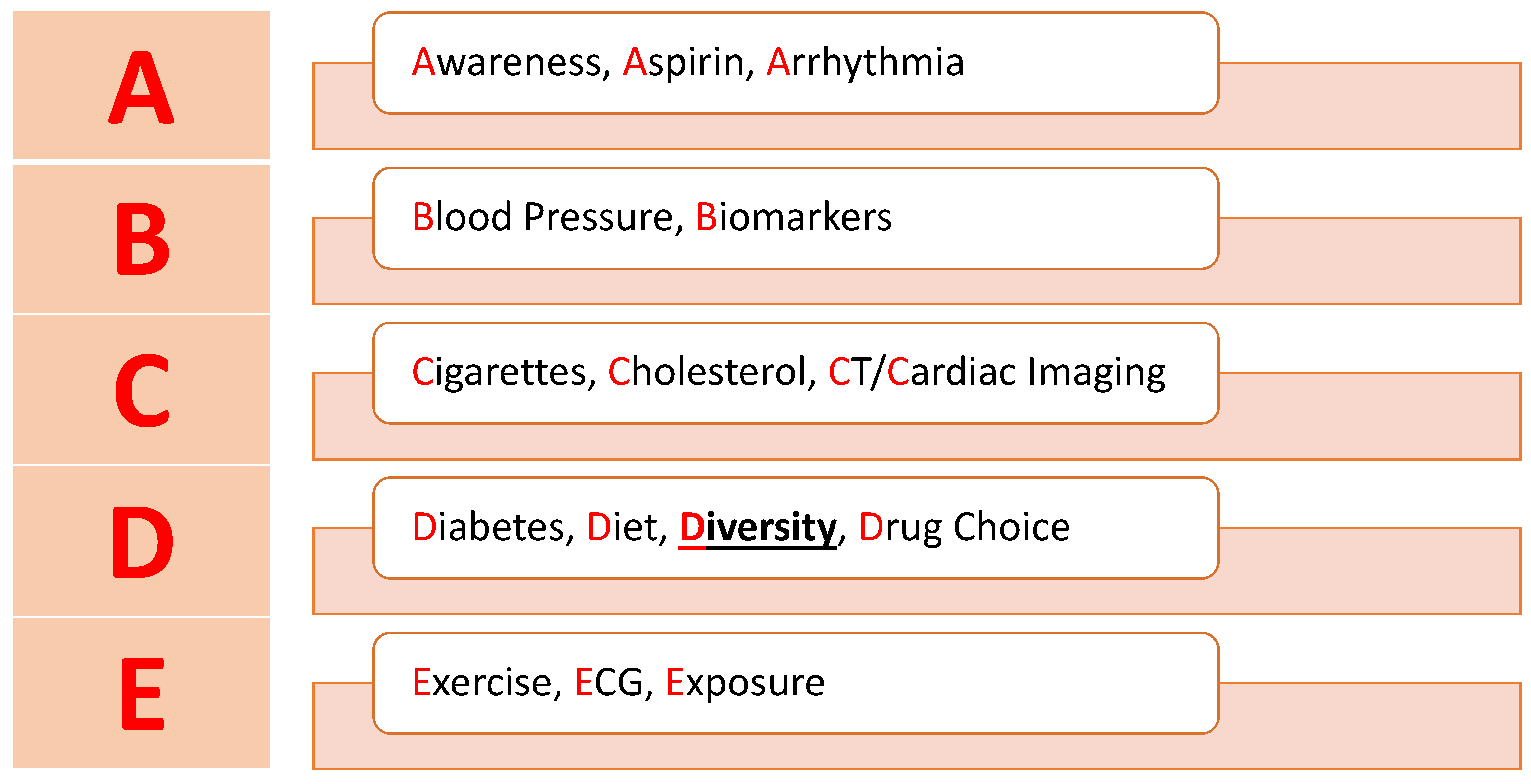1531x784 pixels.
Task: Click the large red letter E tile
Action: click(141, 693)
